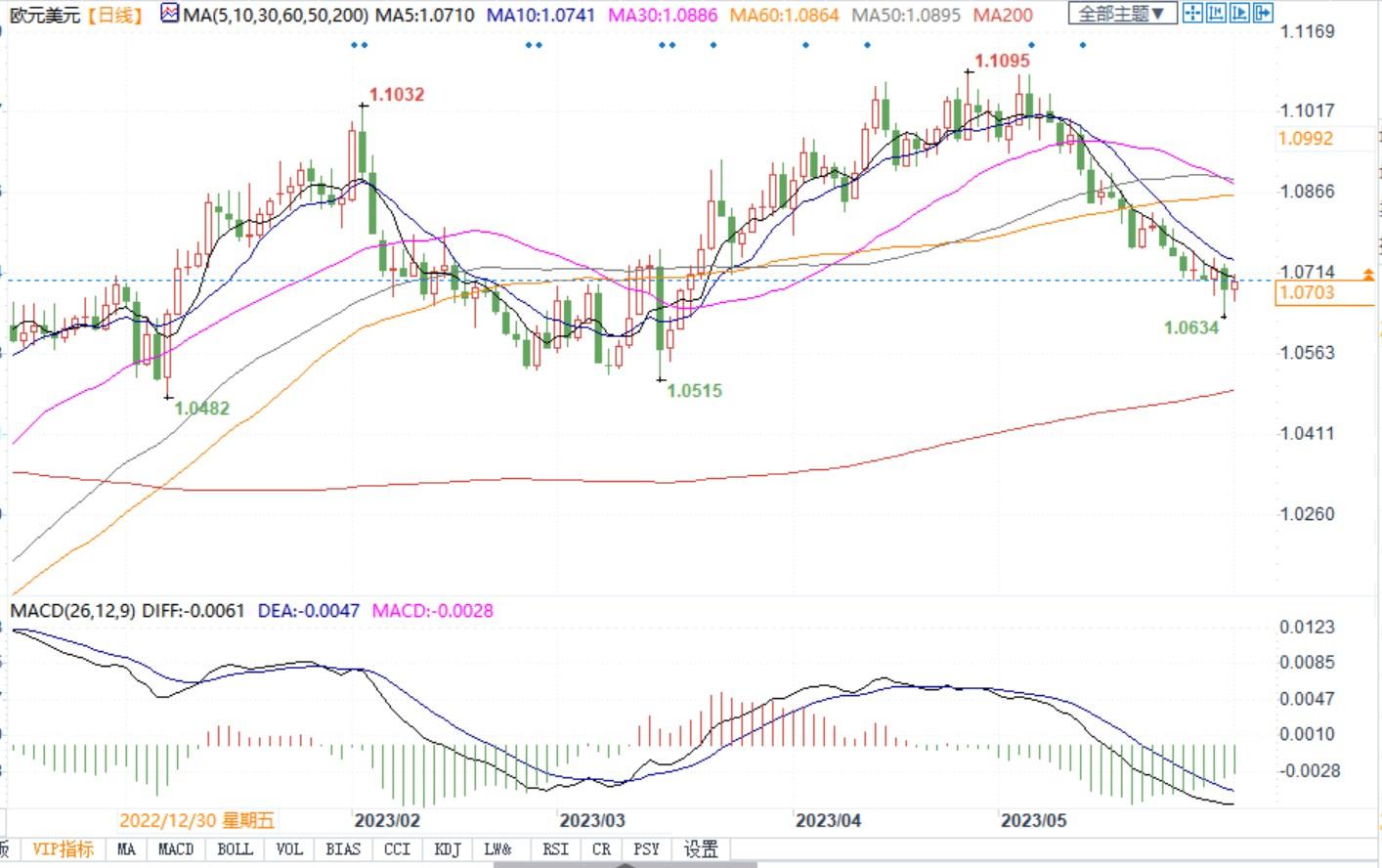Image resolution: width=1382 pixels, height=868 pixels.
Task: Click the DEA:-0.0047 readout
Action: (309, 611)
